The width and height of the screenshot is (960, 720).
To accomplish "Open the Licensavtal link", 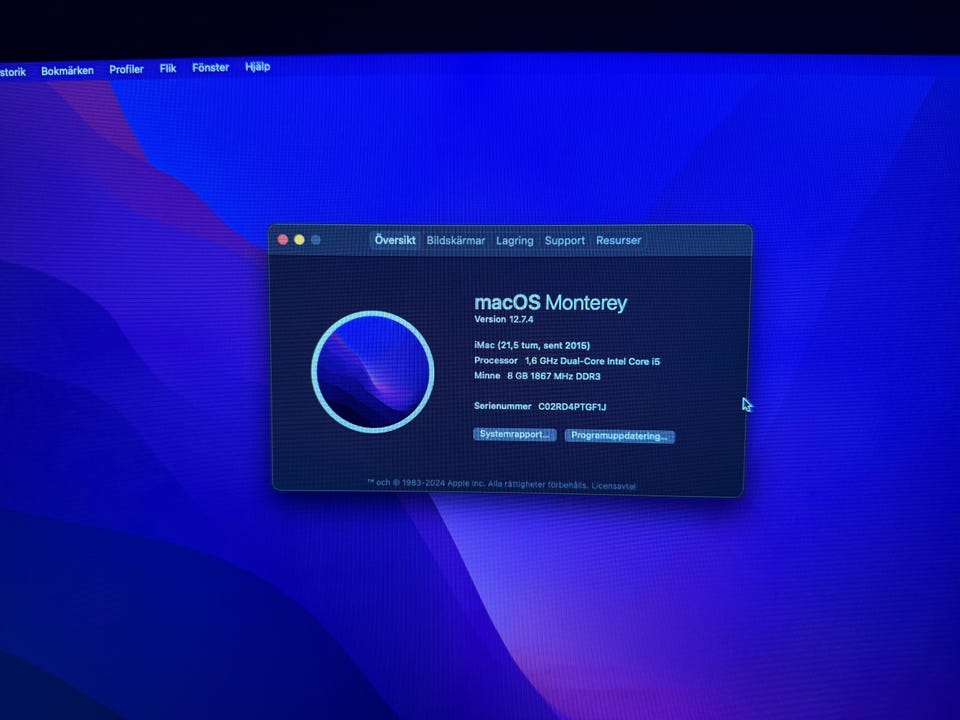I will [613, 486].
